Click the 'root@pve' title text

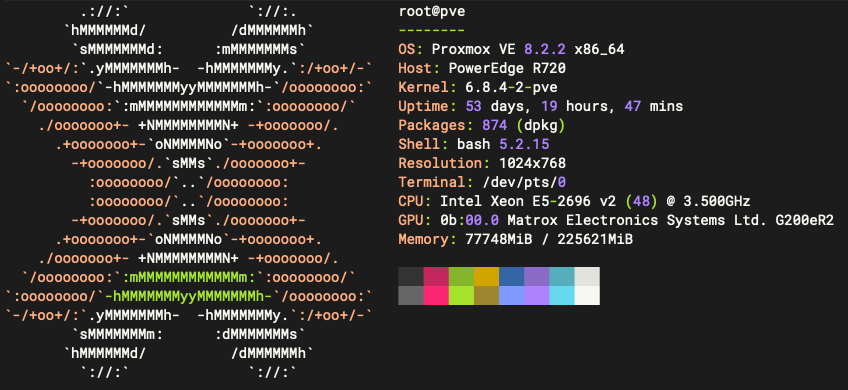point(432,11)
